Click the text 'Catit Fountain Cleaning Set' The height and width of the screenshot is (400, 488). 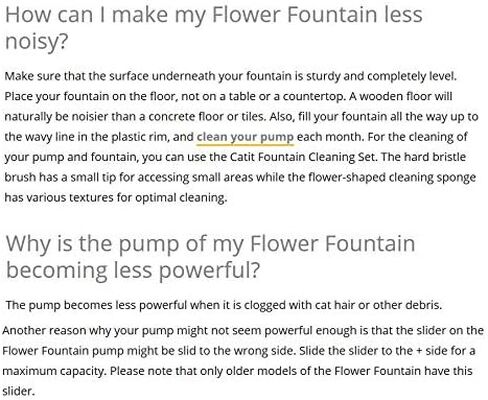(303, 157)
